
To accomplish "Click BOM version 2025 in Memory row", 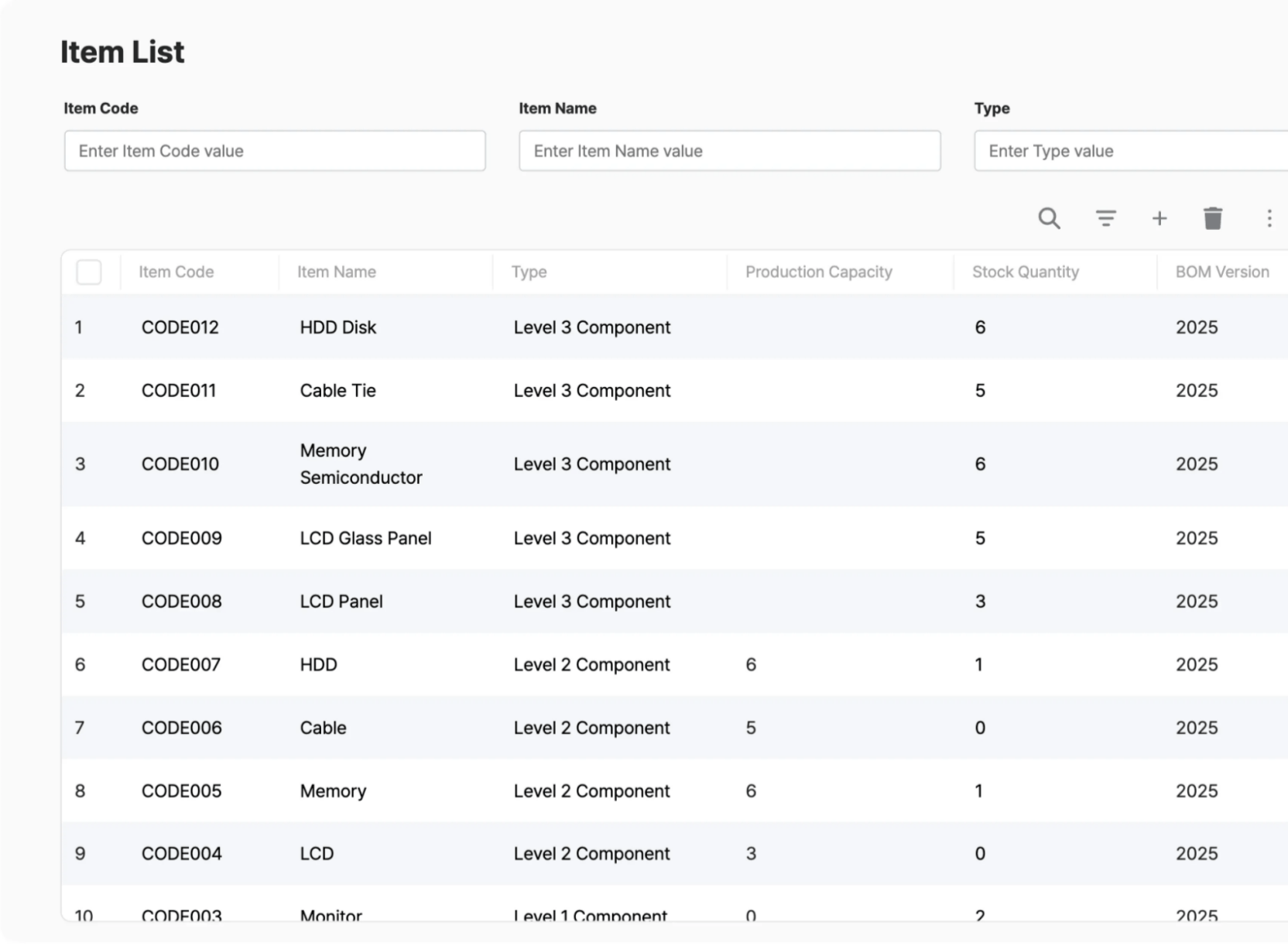I will tap(1197, 791).
